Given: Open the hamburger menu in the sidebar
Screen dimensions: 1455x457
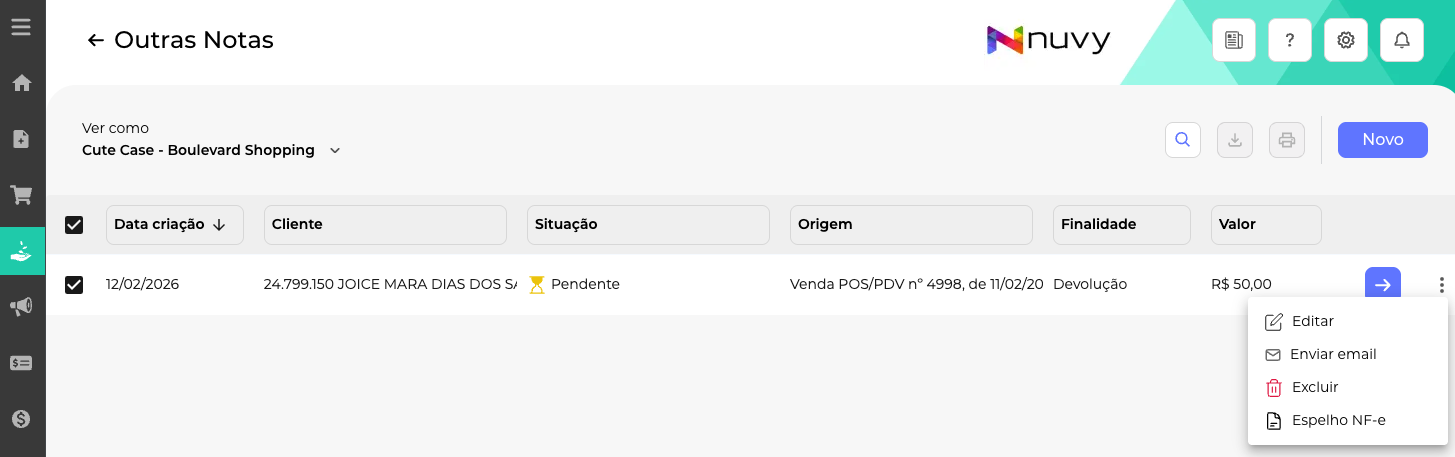Looking at the screenshot, I should (21, 27).
